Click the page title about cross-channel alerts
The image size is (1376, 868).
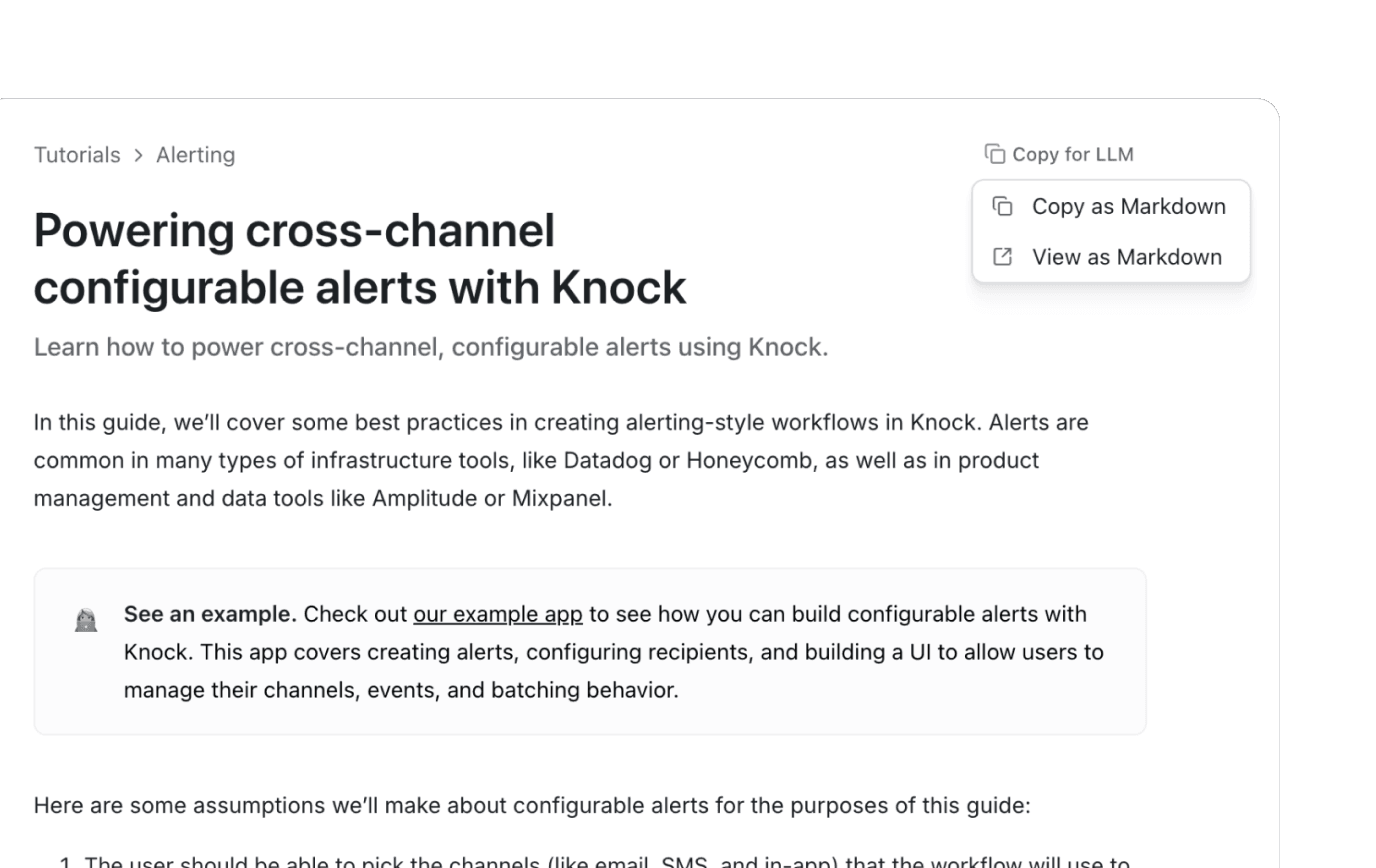360,258
